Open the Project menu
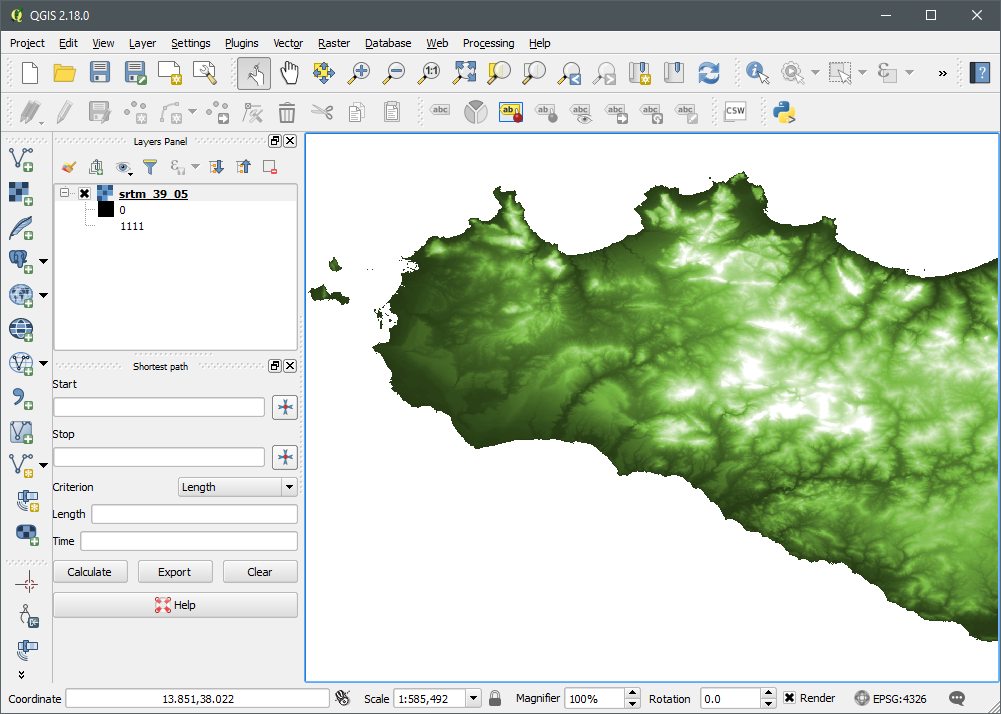 coord(27,43)
